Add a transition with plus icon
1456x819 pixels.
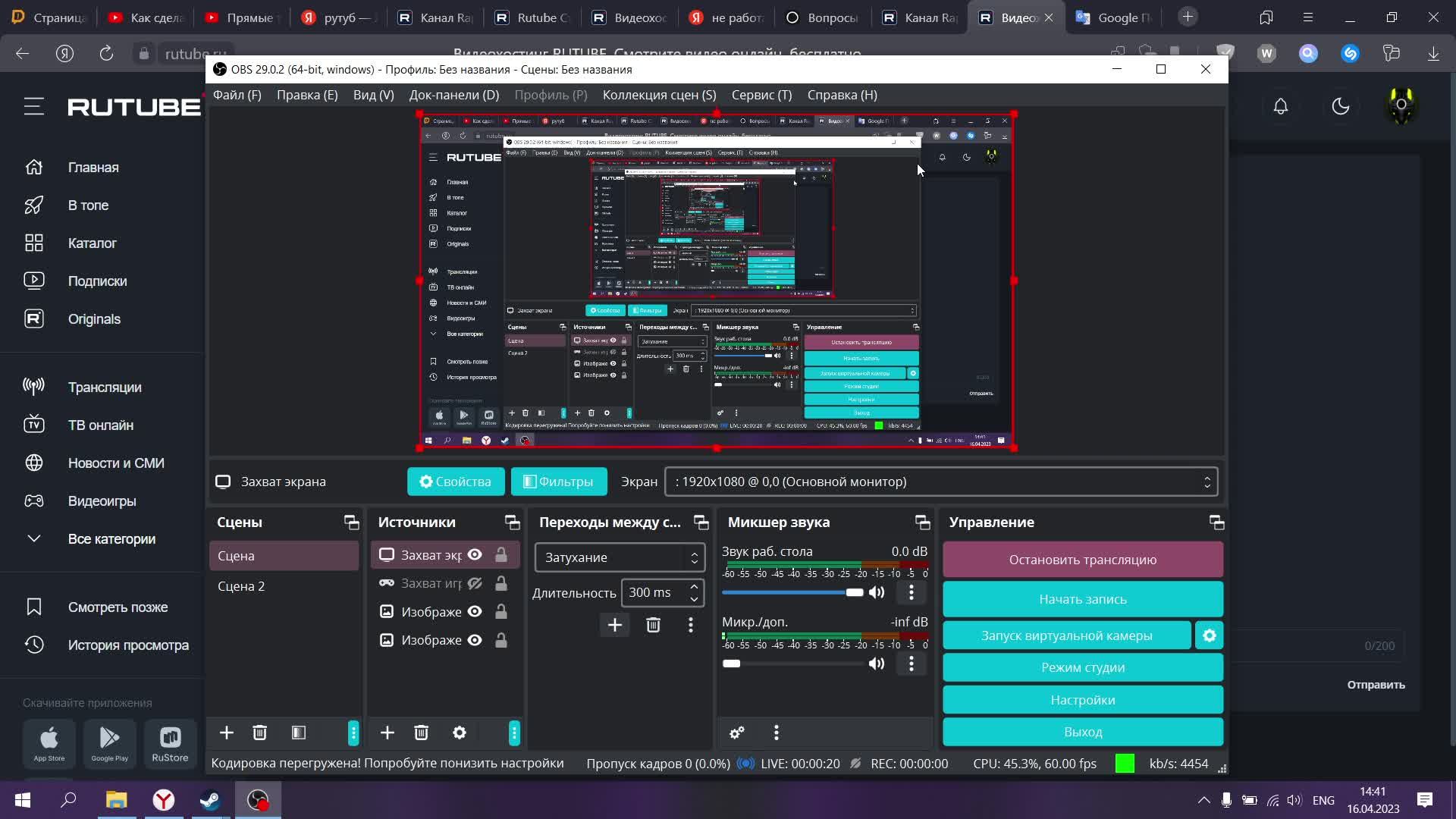[615, 625]
